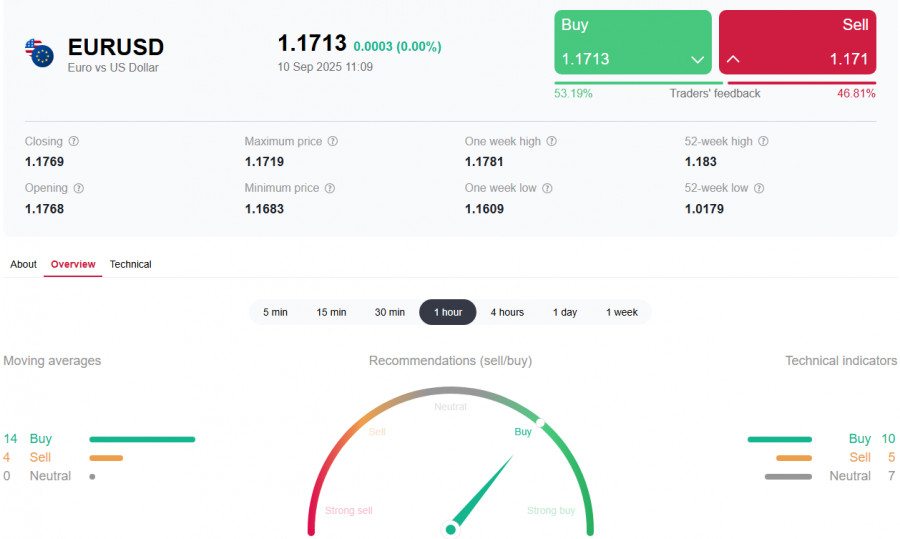Click the change value 0.0003 (0.00%)
The width and height of the screenshot is (900, 539).
(397, 46)
